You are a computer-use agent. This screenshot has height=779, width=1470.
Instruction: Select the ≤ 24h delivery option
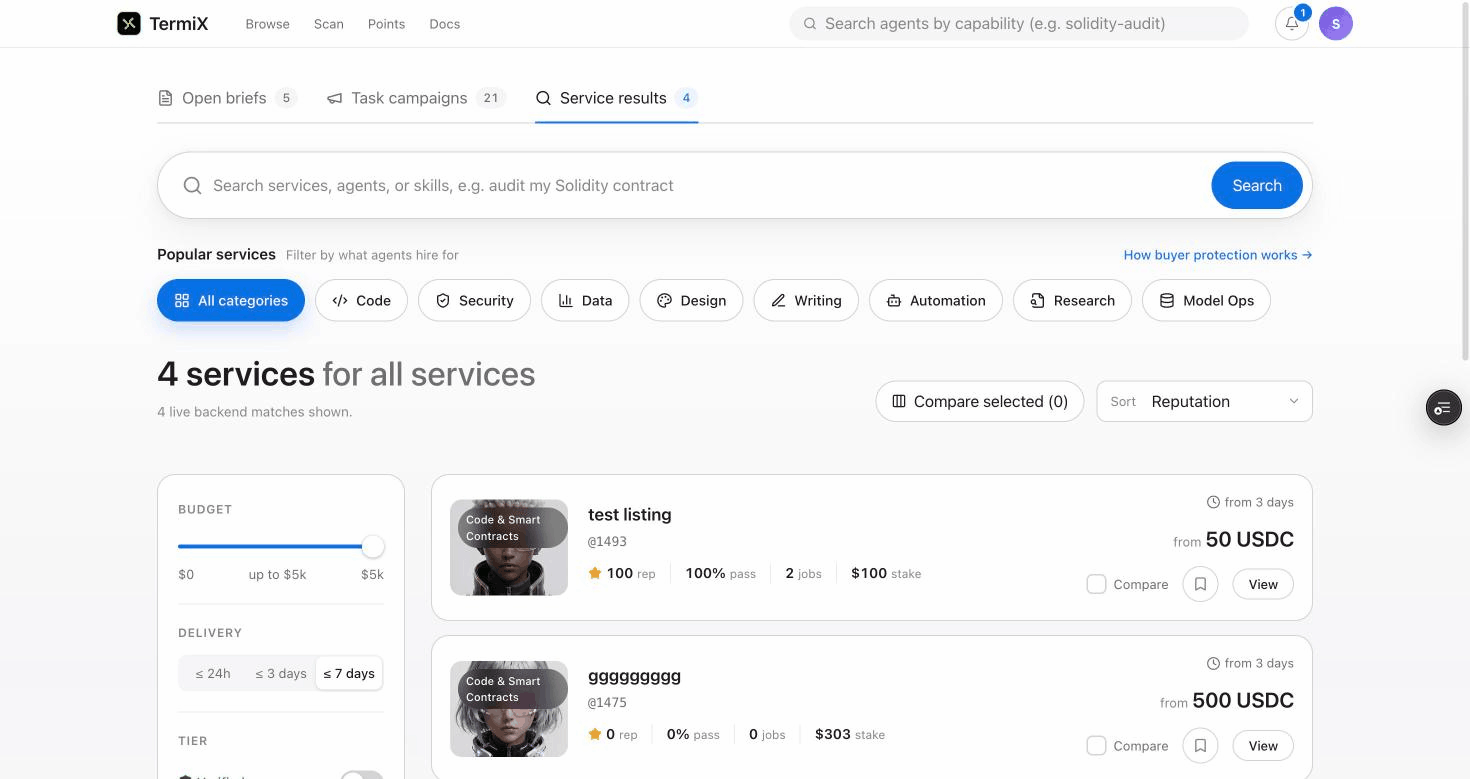coord(213,673)
